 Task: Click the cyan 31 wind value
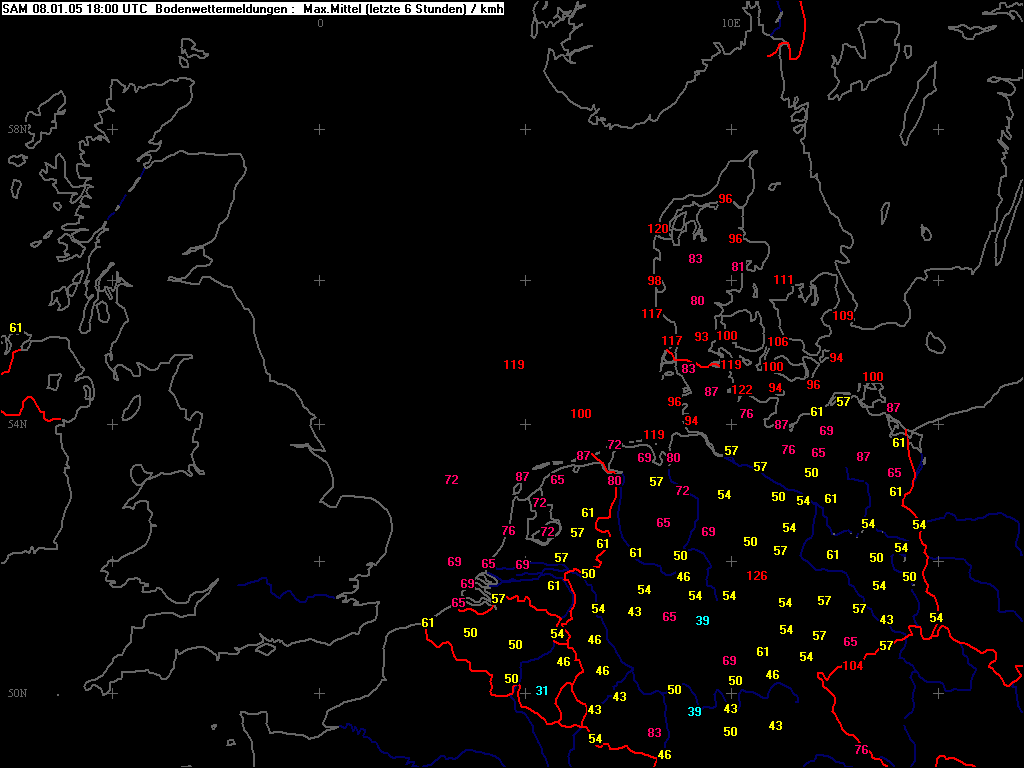pyautogui.click(x=541, y=690)
